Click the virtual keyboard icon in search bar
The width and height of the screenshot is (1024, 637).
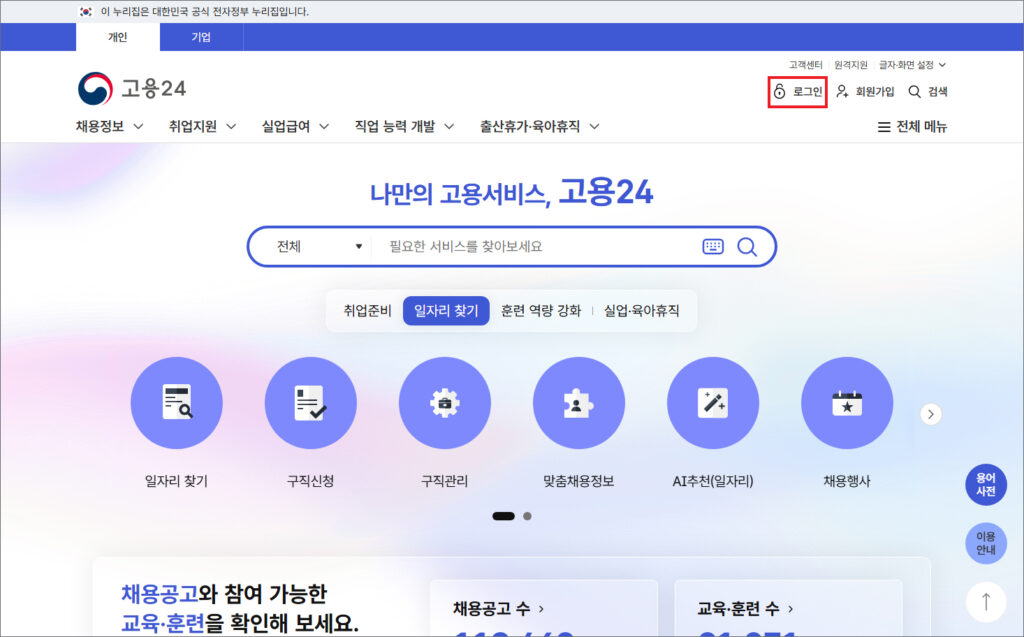(x=713, y=246)
